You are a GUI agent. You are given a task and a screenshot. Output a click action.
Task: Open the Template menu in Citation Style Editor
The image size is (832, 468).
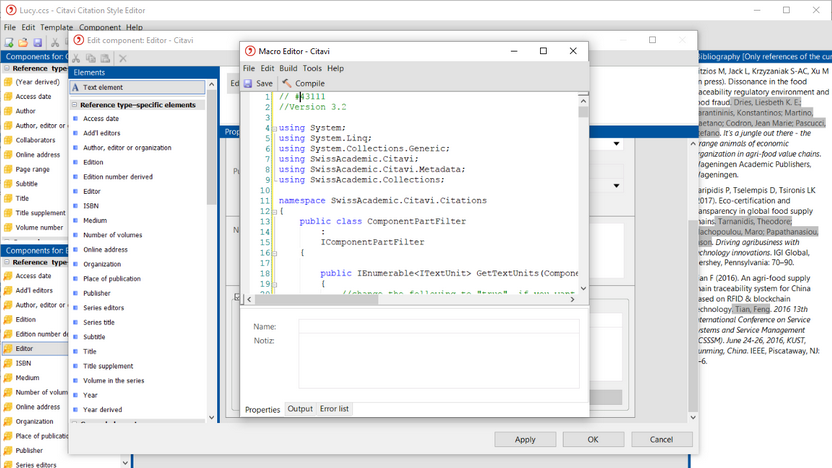pyautogui.click(x=56, y=27)
